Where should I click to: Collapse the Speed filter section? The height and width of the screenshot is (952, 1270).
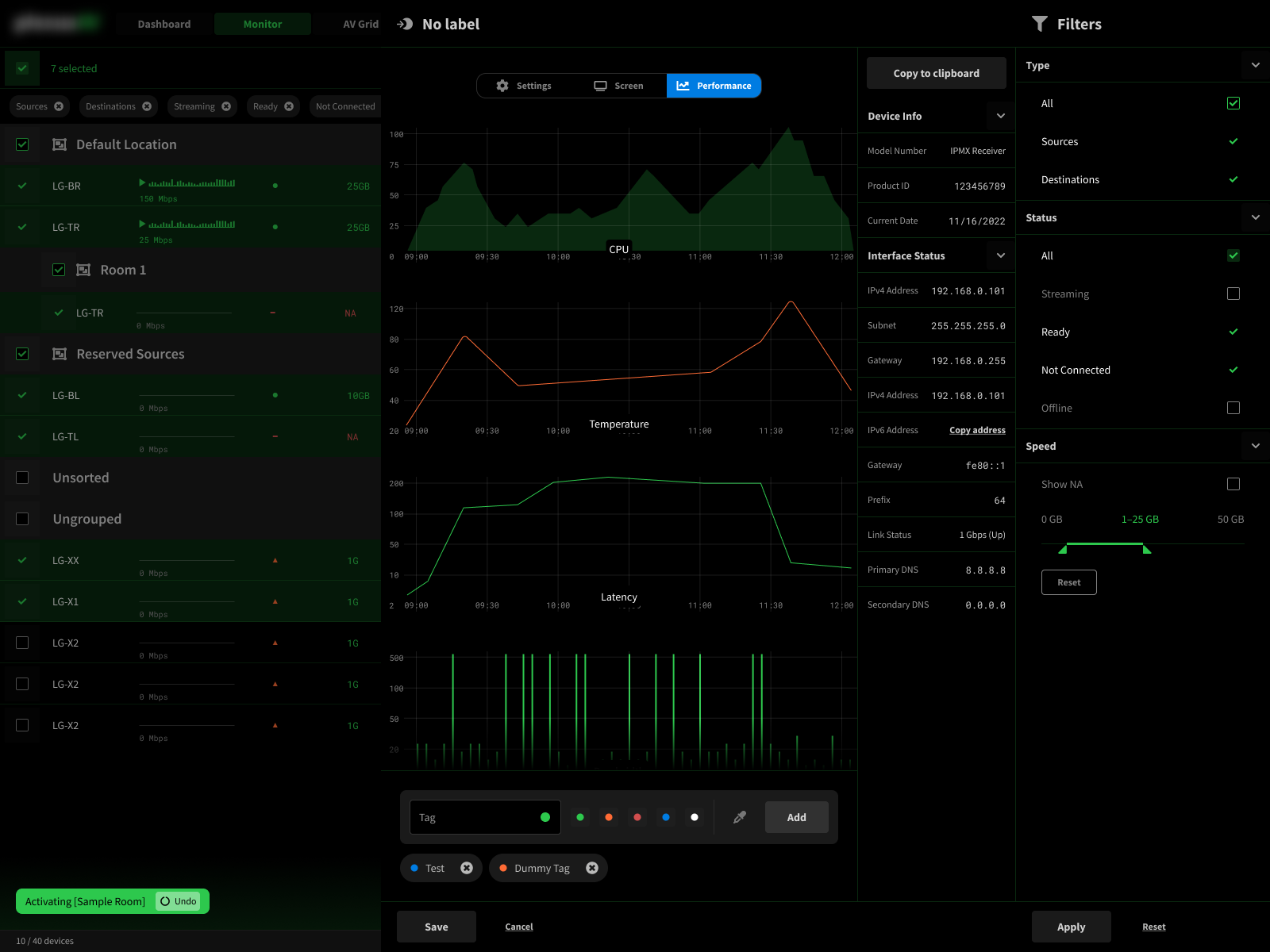pos(1256,446)
